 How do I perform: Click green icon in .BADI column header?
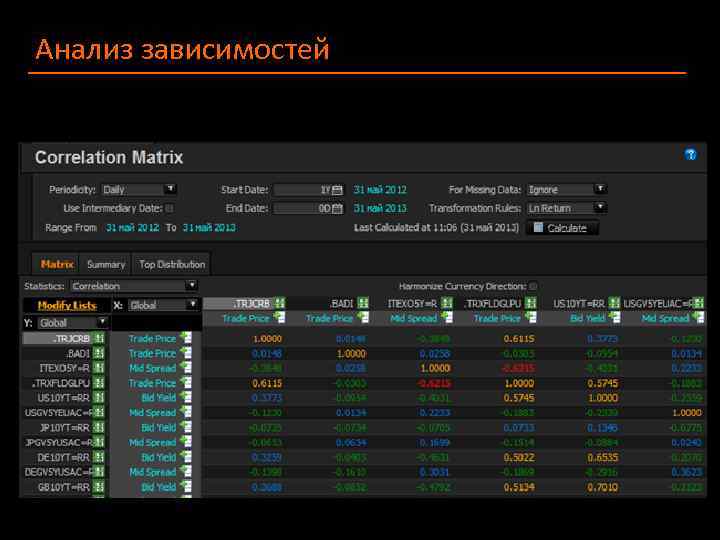tap(363, 303)
